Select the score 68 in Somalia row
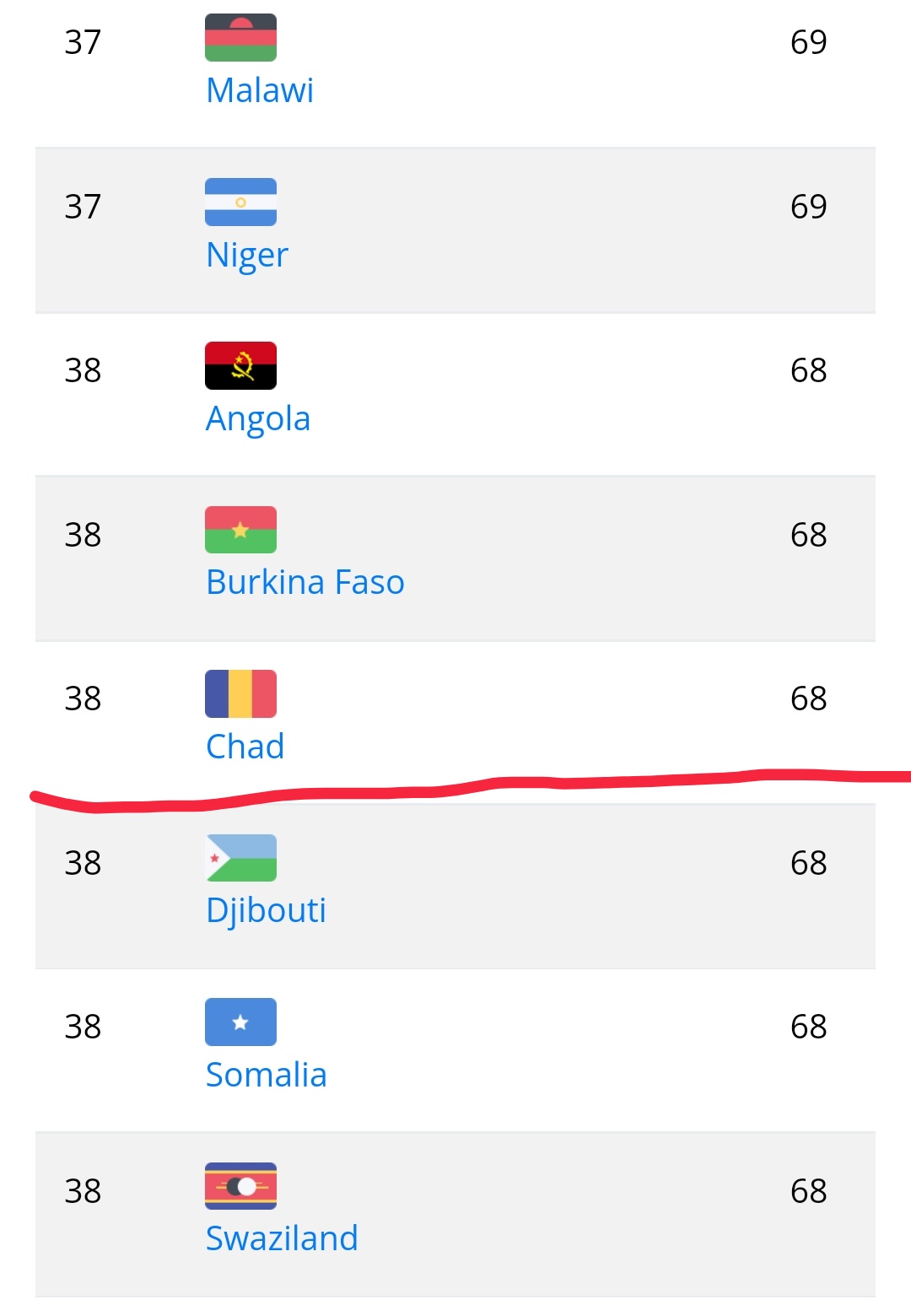Screen dimensions: 911x1316 [x=809, y=1027]
